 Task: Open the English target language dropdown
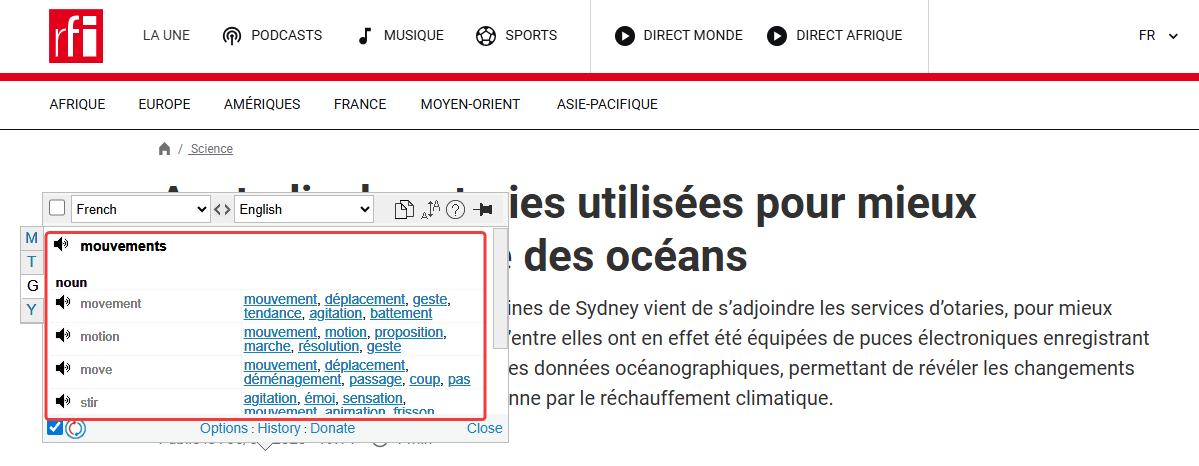tap(303, 209)
